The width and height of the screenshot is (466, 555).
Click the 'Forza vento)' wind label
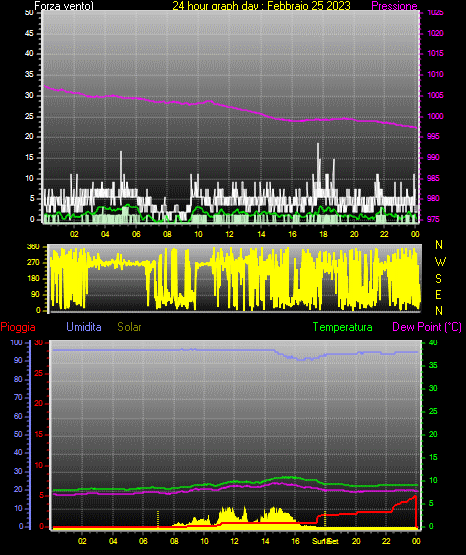click(x=64, y=6)
